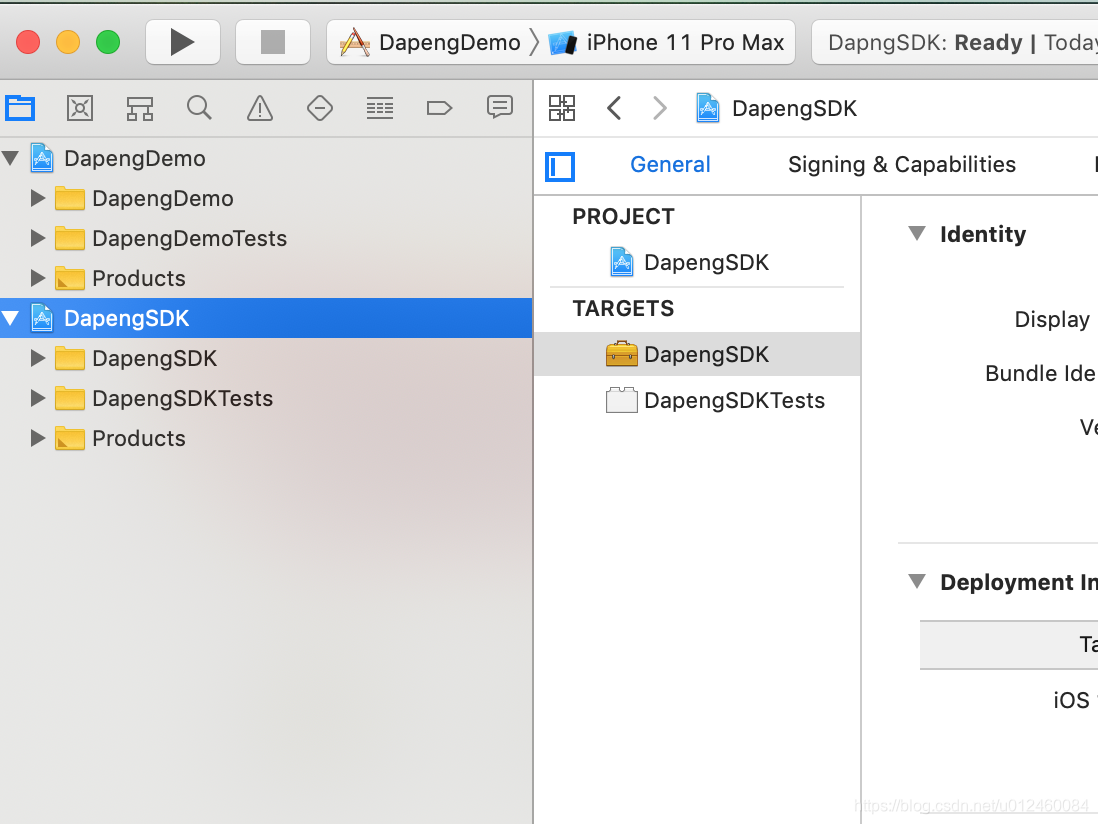
Task: Open the Test navigator
Action: pyautogui.click(x=320, y=109)
